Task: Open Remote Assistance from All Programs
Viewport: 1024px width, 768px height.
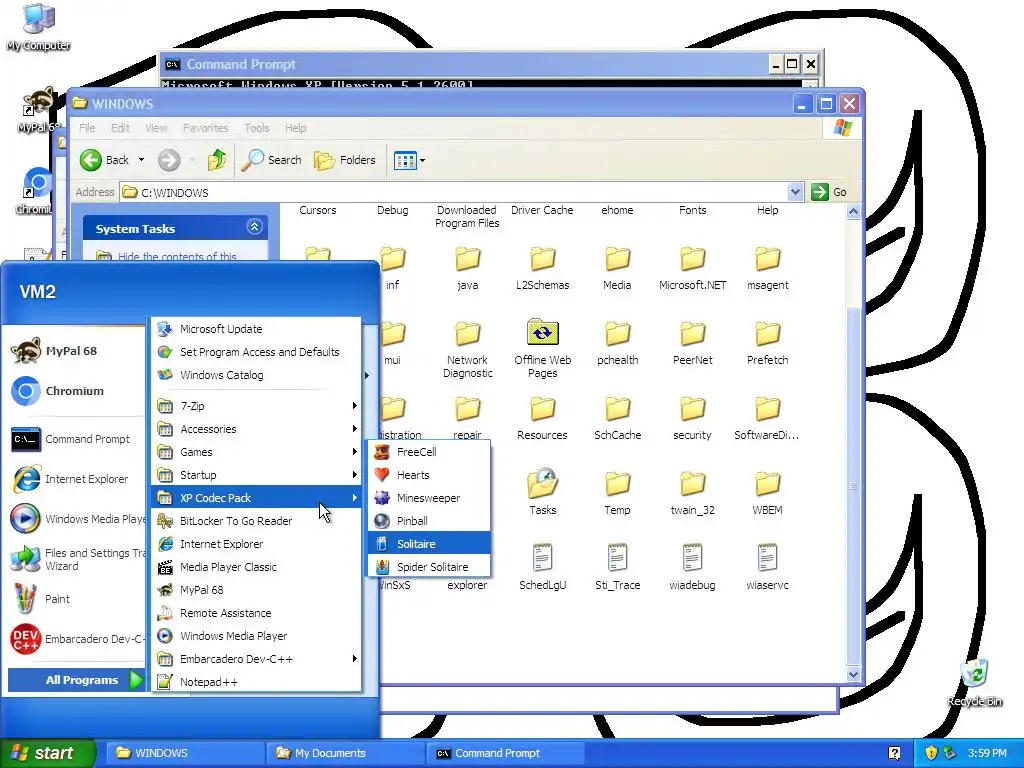Action: pos(256,613)
